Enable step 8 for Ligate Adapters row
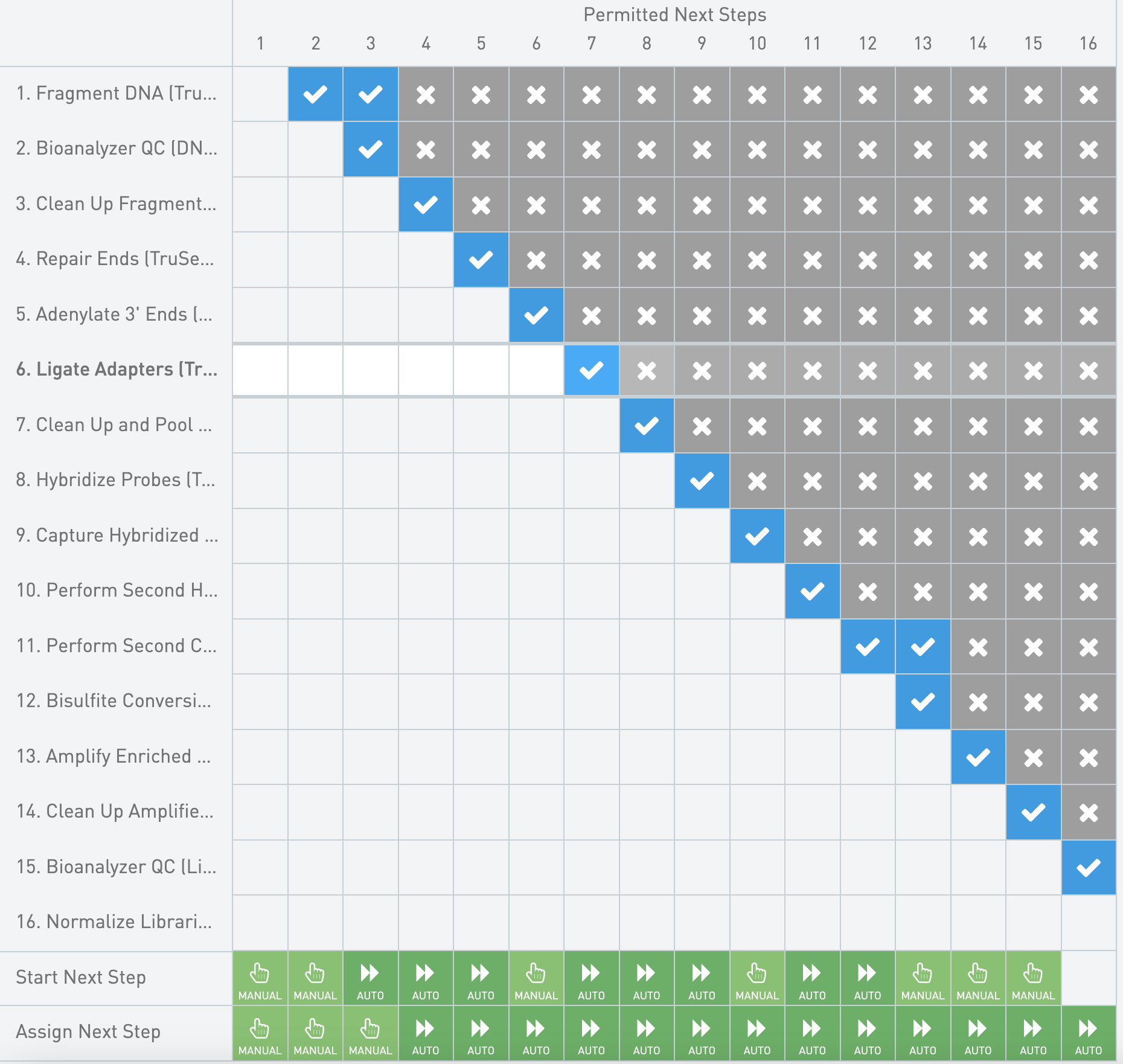Viewport: 1123px width, 1064px height. 647,370
